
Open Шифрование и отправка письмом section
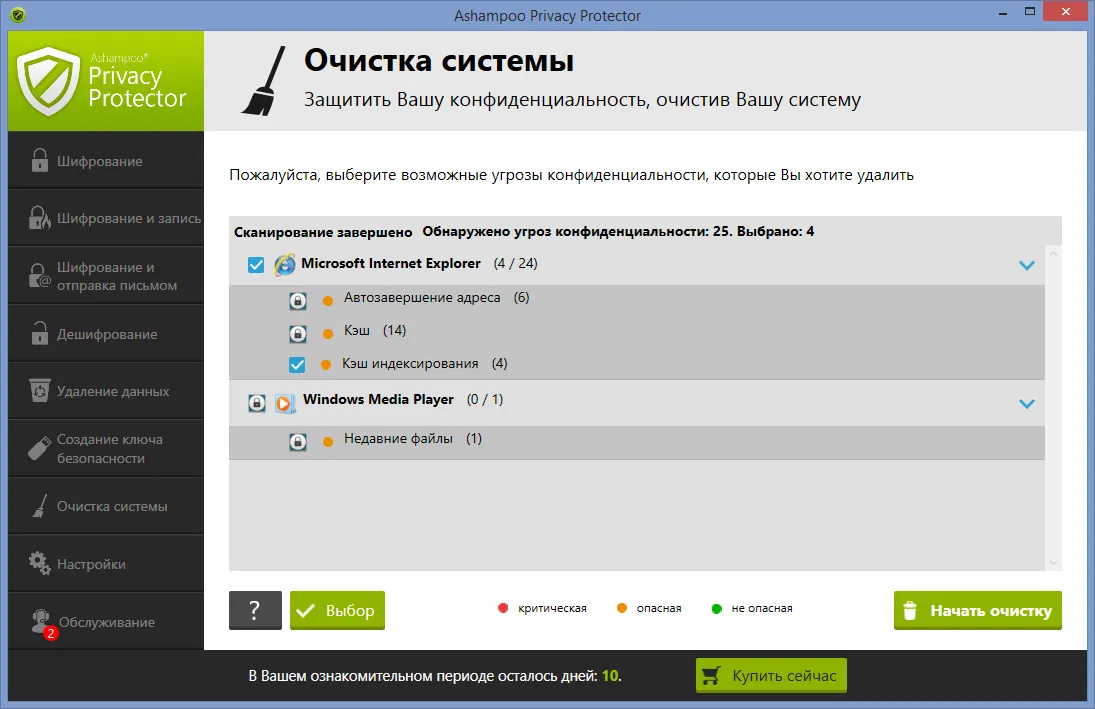106,275
